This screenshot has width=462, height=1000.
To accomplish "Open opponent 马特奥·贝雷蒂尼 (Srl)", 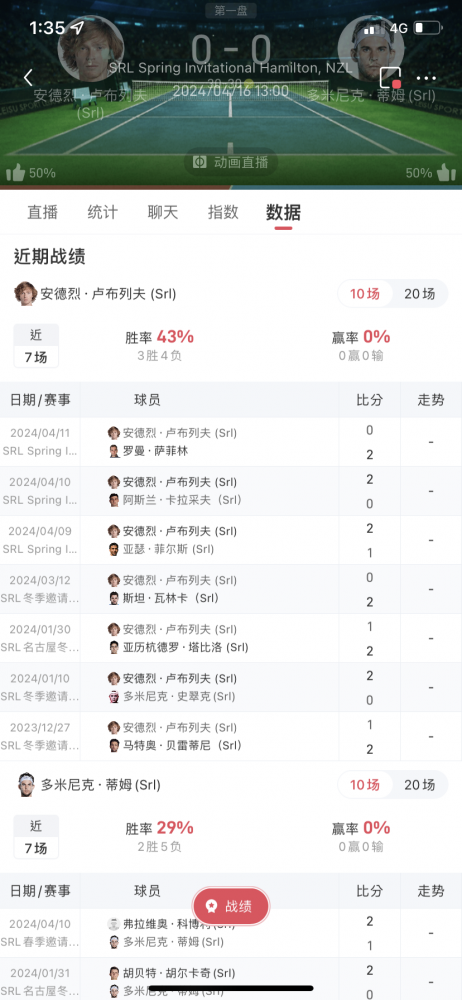I will (x=183, y=746).
